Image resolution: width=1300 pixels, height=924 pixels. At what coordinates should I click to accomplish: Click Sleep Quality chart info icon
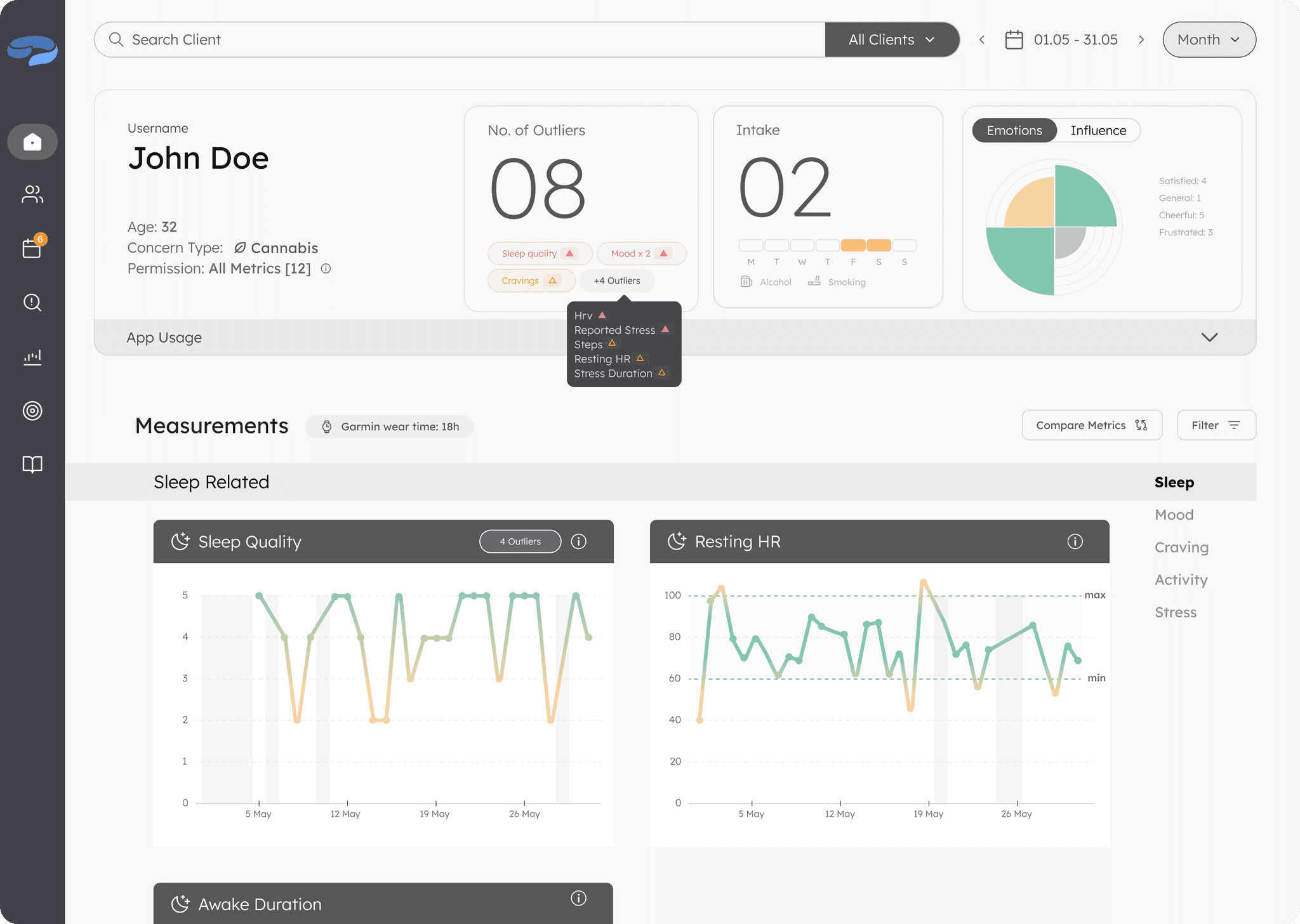tap(578, 541)
